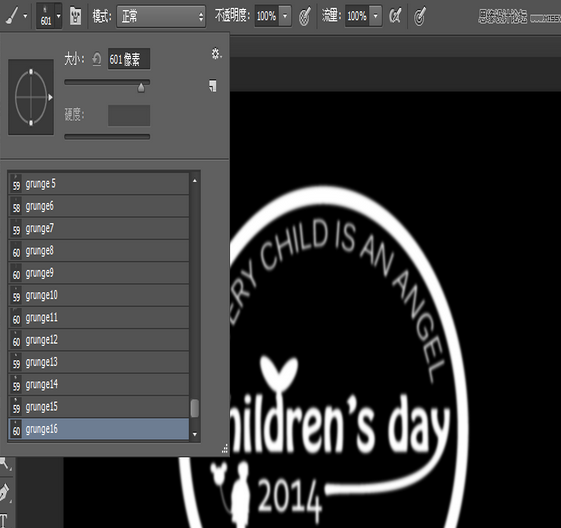Click the reset brush size icon
The image size is (561, 528).
(97, 59)
